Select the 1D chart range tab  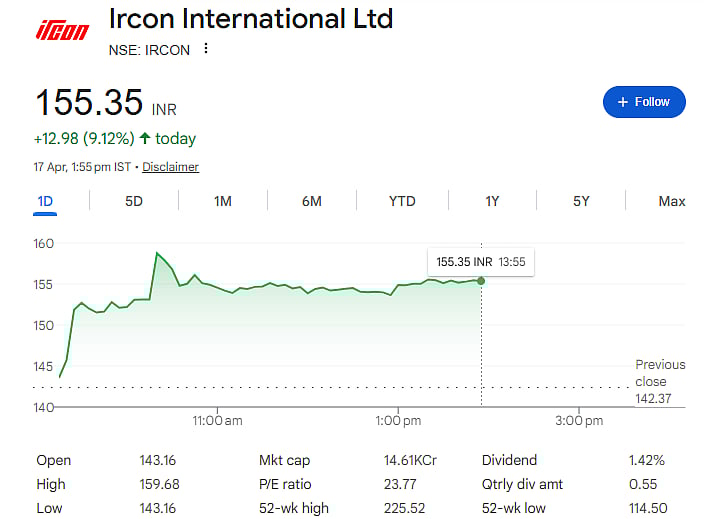coord(45,201)
